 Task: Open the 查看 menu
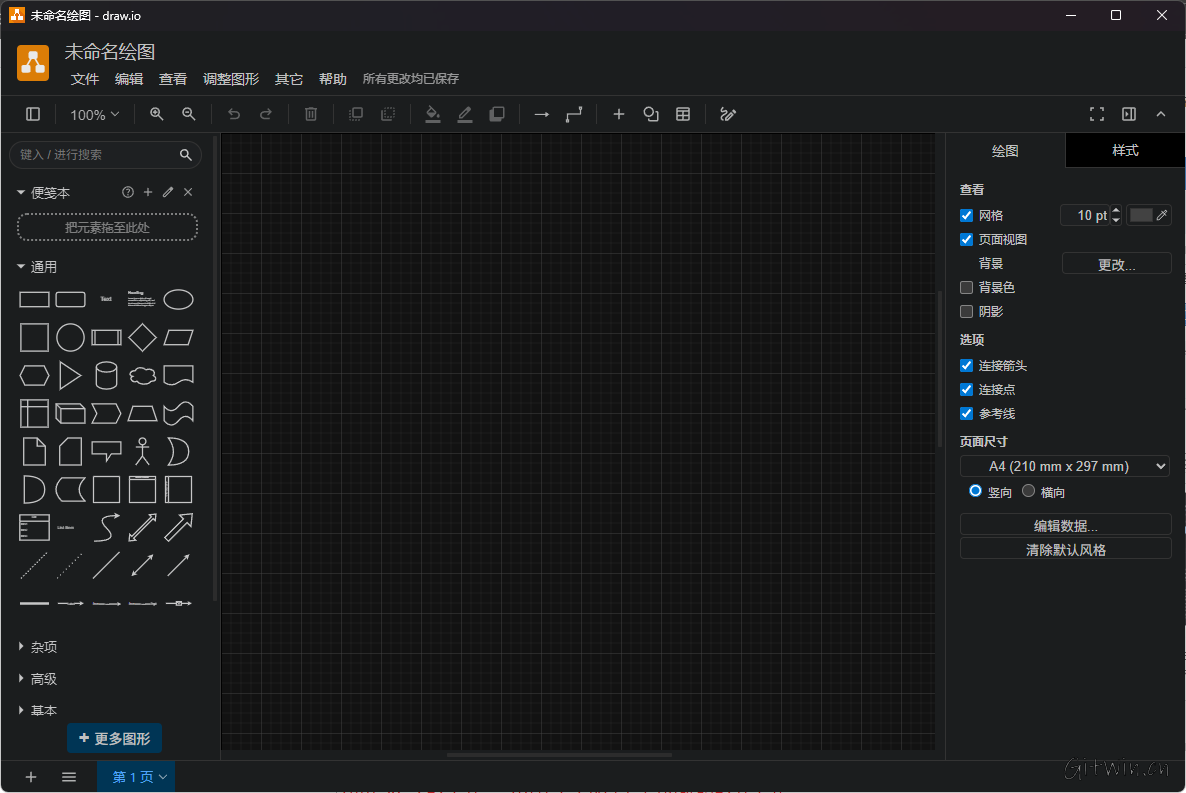(x=172, y=79)
